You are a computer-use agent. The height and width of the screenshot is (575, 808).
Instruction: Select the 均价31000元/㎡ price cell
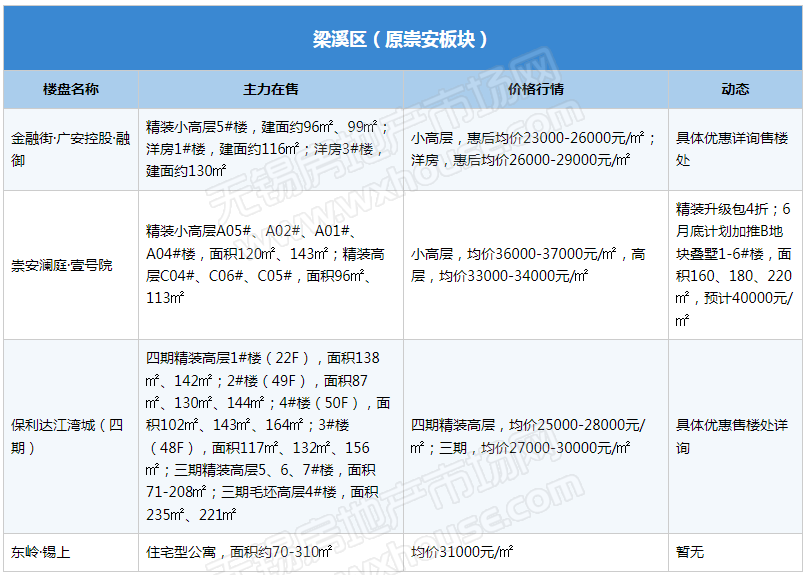[462, 551]
